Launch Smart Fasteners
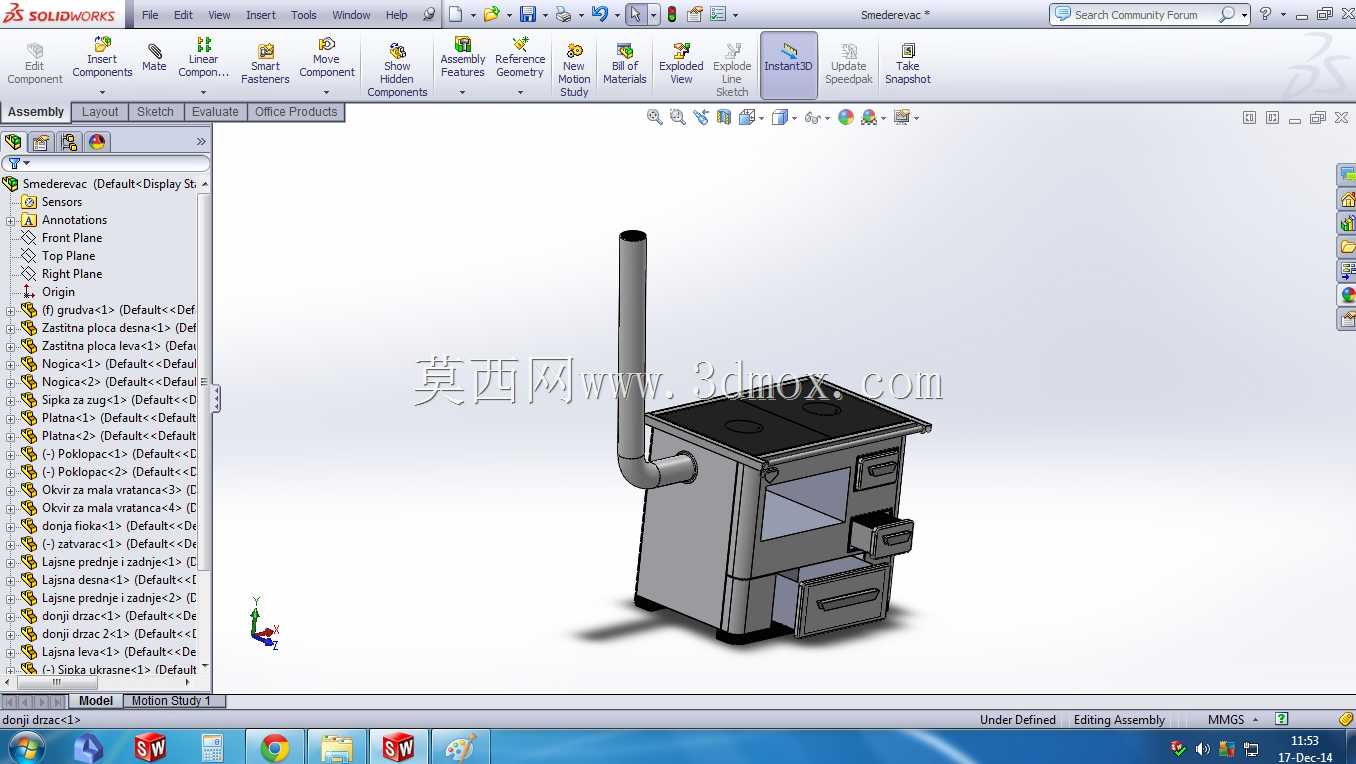Viewport: 1356px width, 764px height. pos(265,64)
